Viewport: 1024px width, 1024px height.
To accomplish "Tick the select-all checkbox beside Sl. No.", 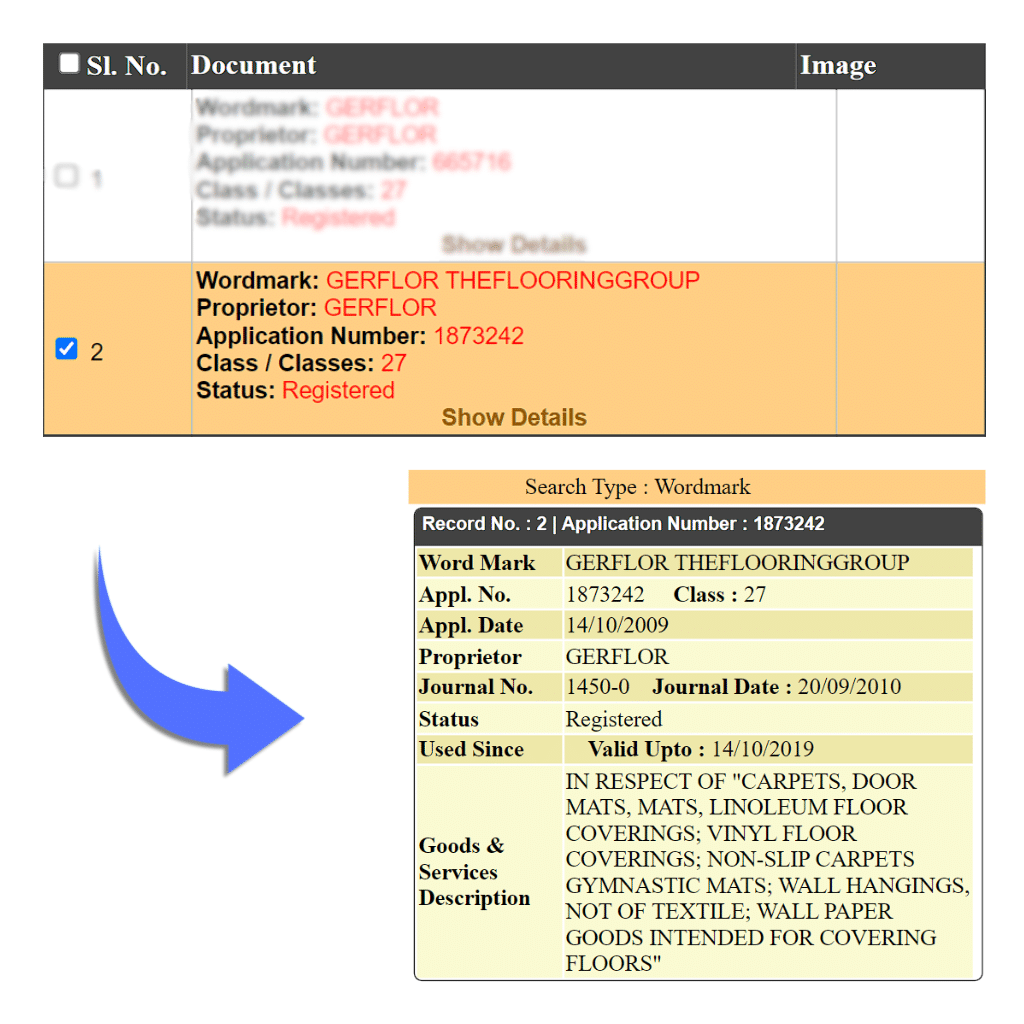I will (x=68, y=64).
